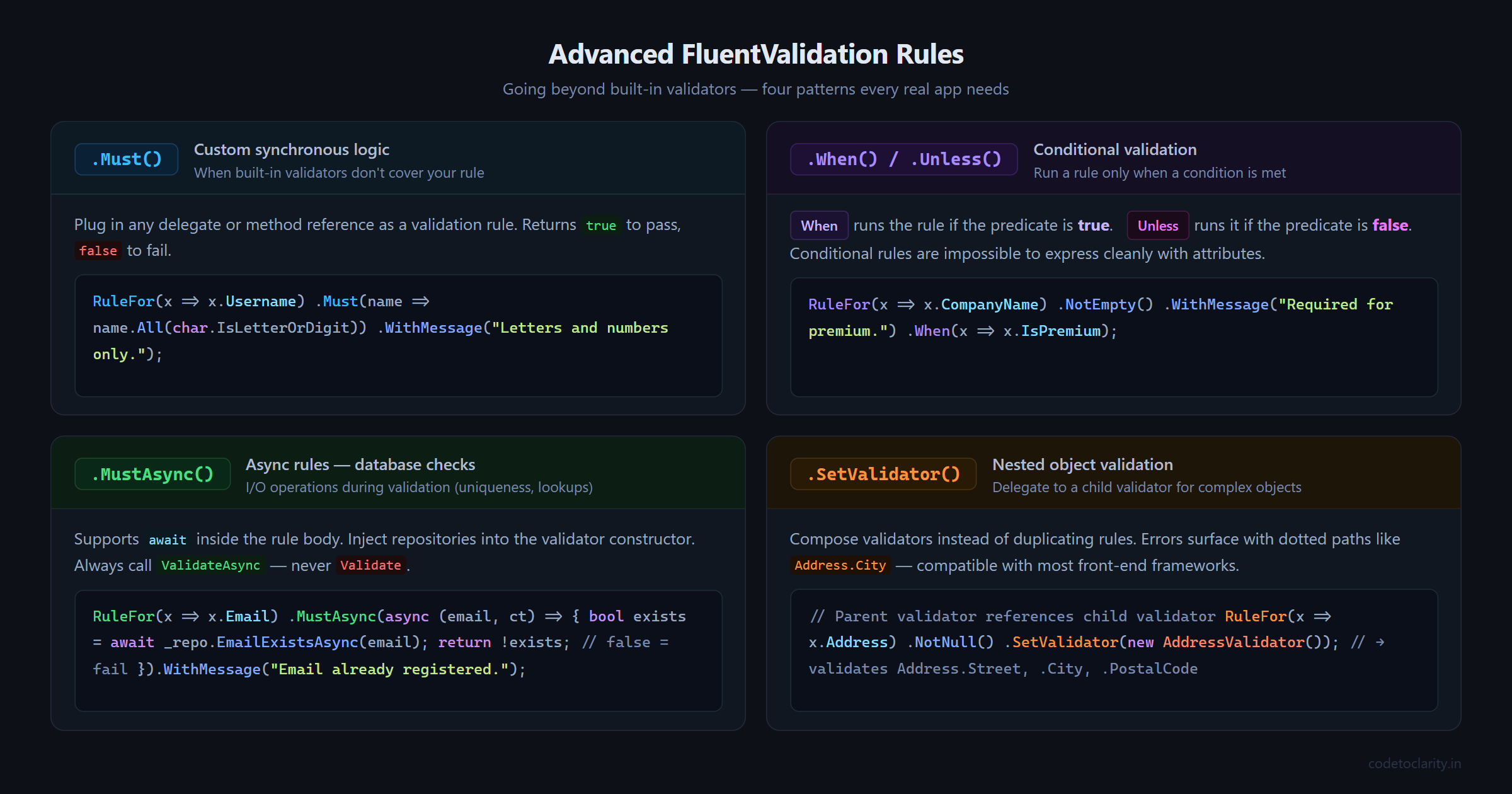Click the false code chip
Viewport: 1512px width, 794px height.
tap(98, 250)
